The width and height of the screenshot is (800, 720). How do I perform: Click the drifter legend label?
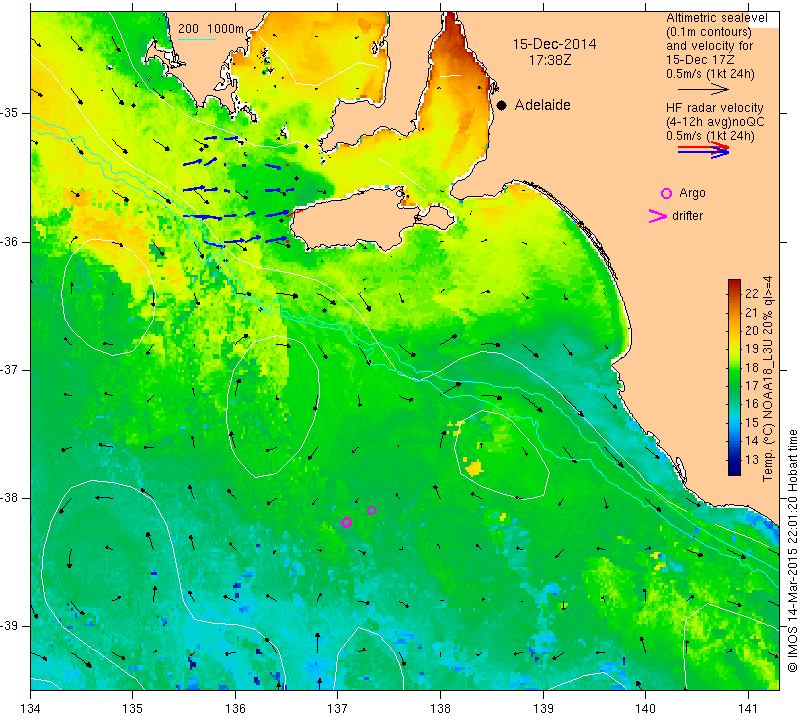(687, 215)
